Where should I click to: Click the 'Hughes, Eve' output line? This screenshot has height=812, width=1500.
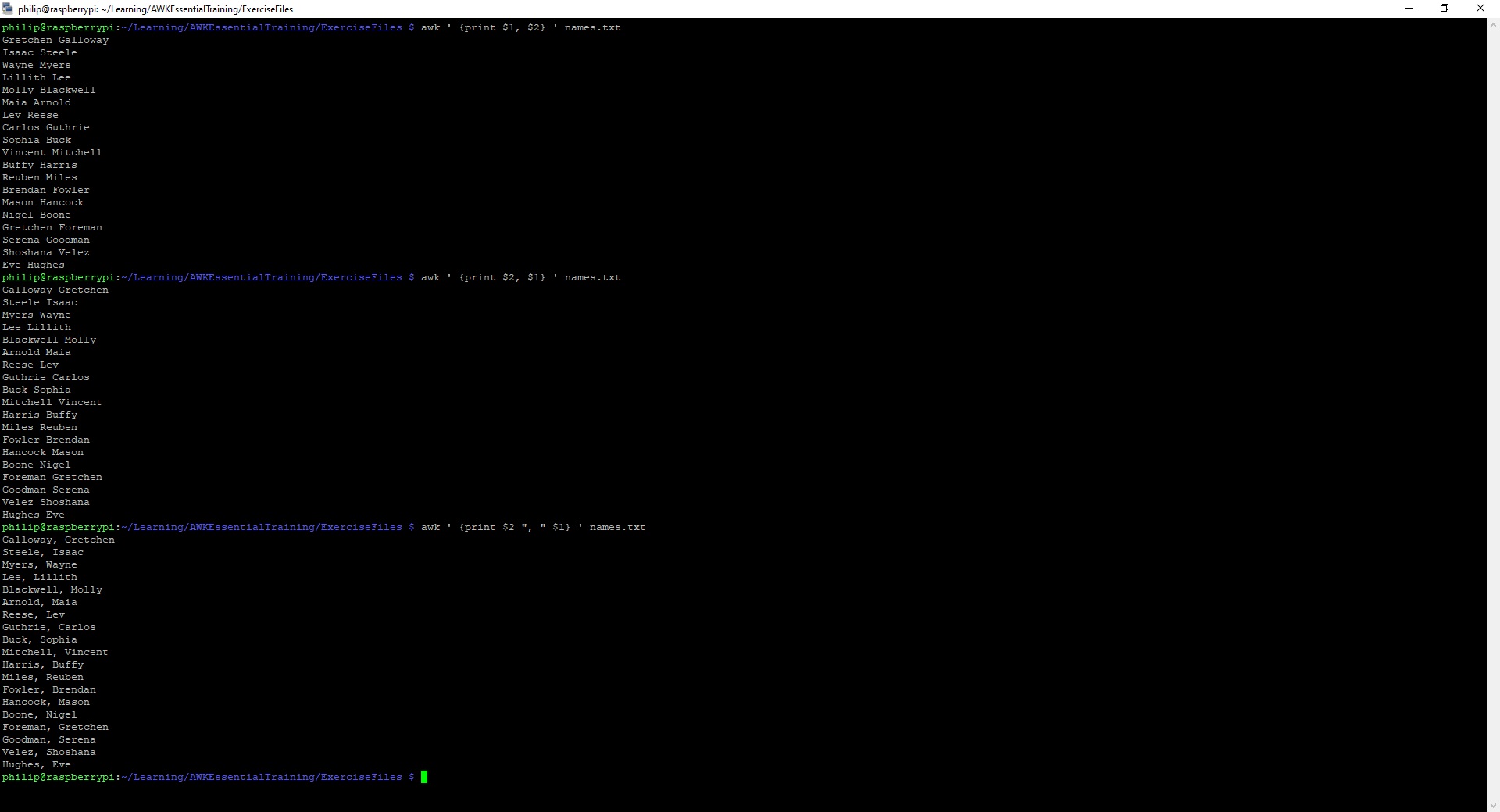(37, 764)
